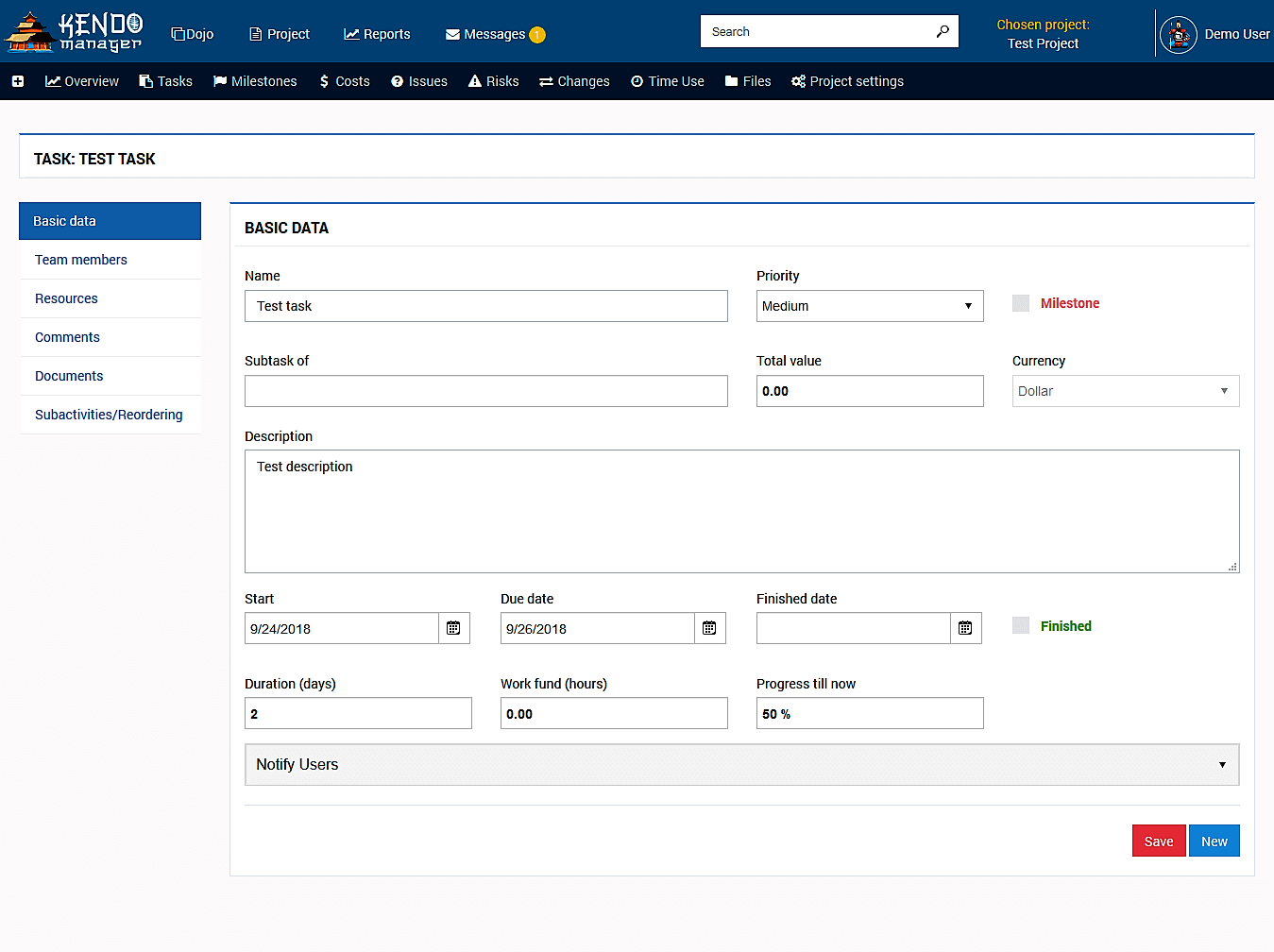
Task: Open the Risks section
Action: (494, 81)
